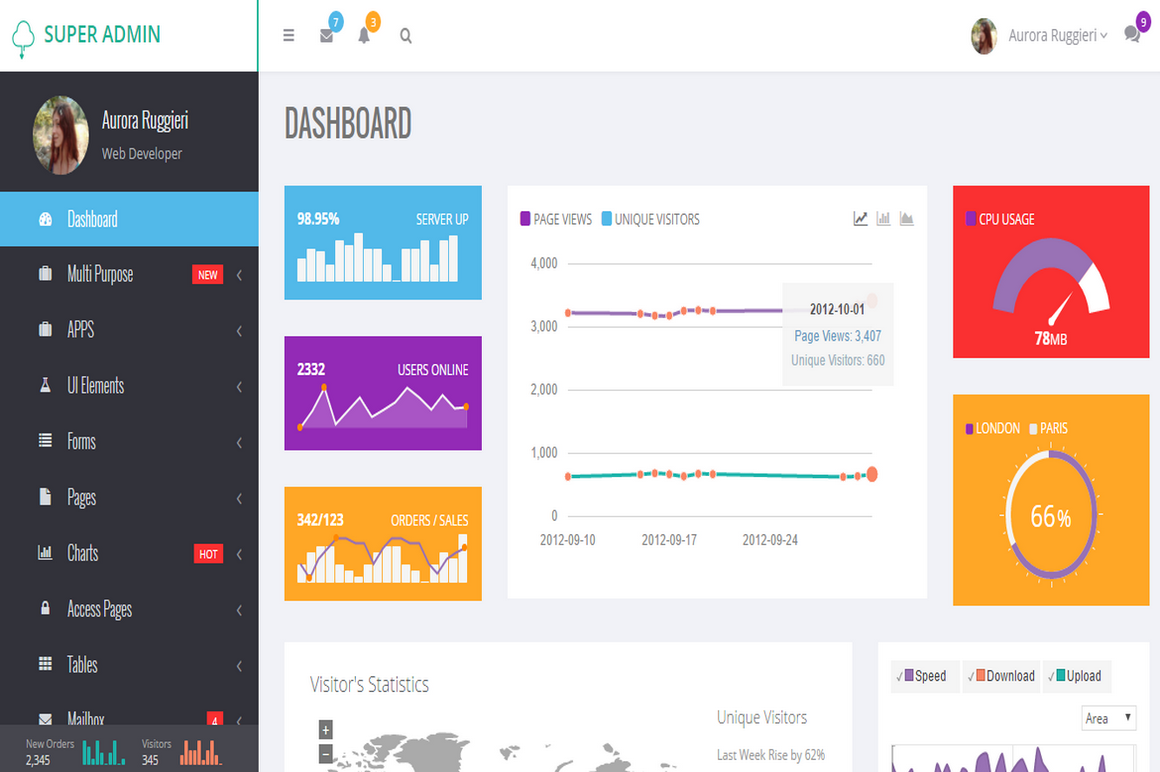
Task: Switch to line chart view icon
Action: (x=860, y=219)
